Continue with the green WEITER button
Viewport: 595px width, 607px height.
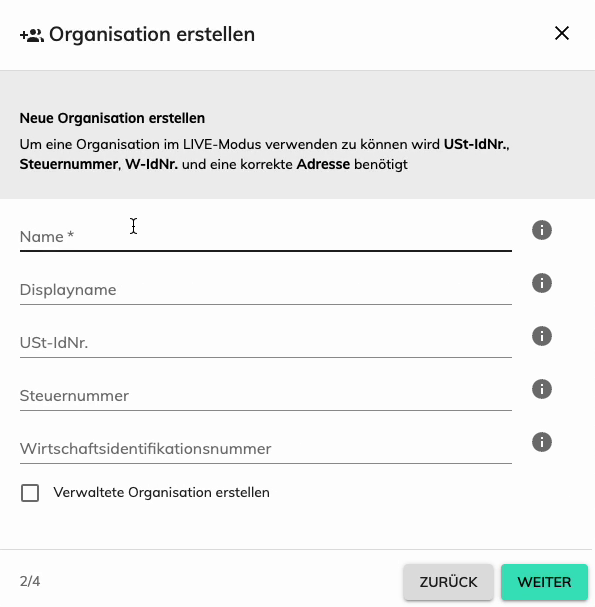coord(544,582)
